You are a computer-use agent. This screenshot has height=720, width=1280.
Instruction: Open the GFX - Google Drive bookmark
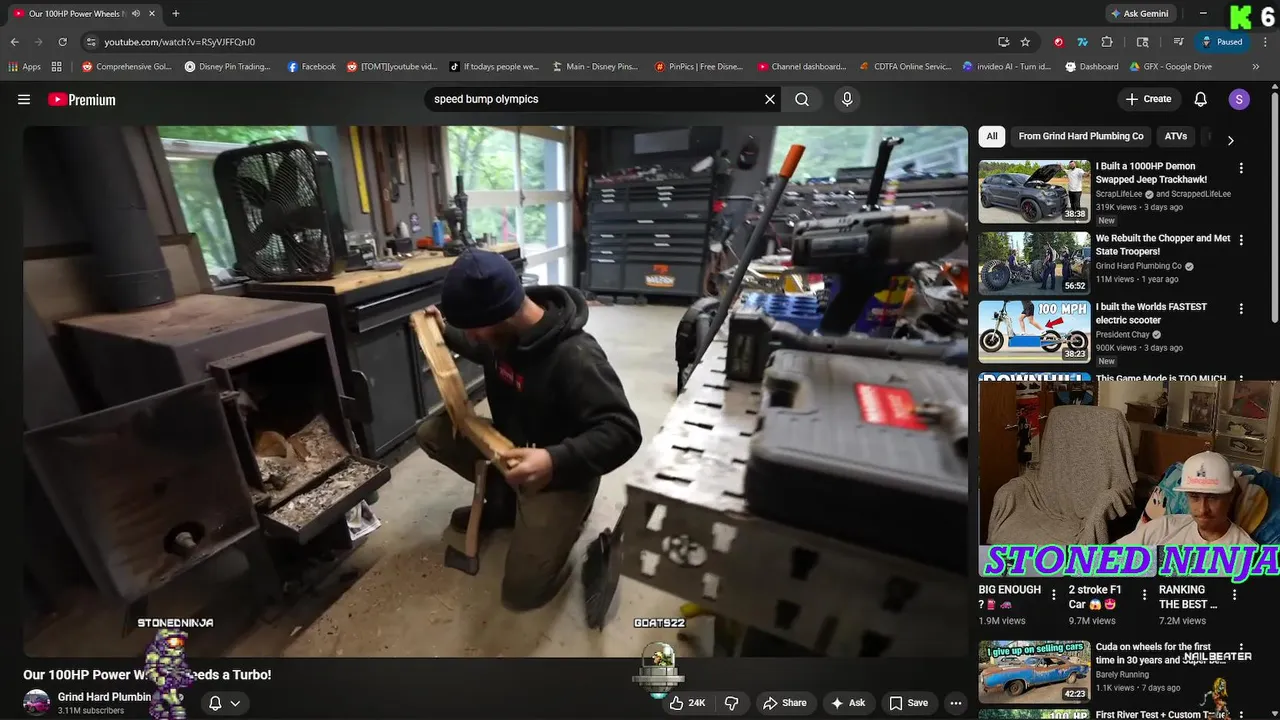1170,67
